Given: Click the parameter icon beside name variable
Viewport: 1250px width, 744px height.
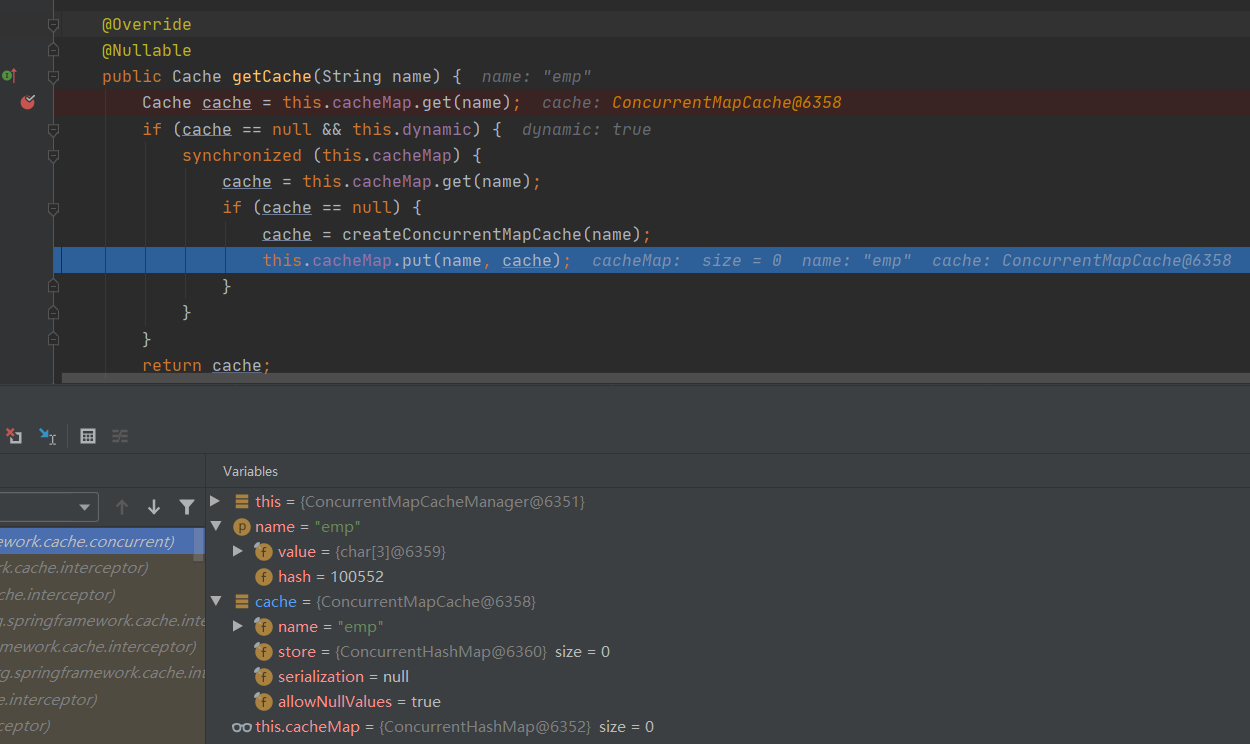Looking at the screenshot, I should 242,527.
